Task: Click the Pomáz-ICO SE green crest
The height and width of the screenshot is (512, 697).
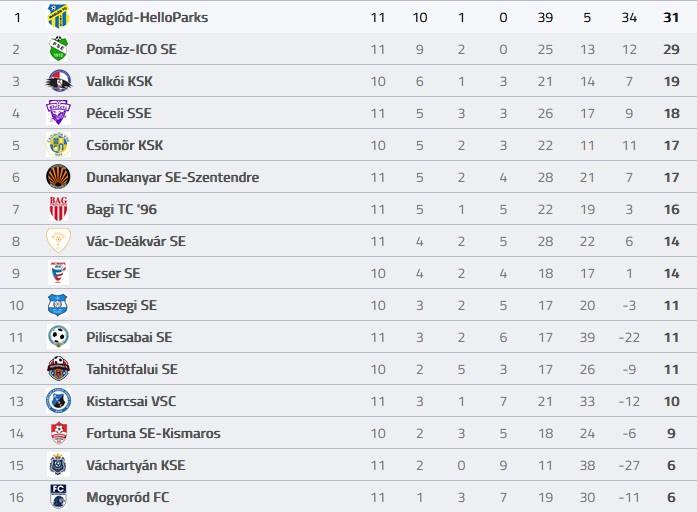Action: pyautogui.click(x=58, y=49)
